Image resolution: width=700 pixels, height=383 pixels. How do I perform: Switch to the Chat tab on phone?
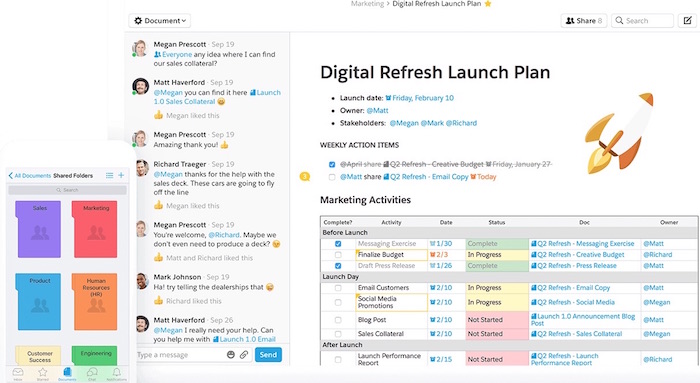92,374
